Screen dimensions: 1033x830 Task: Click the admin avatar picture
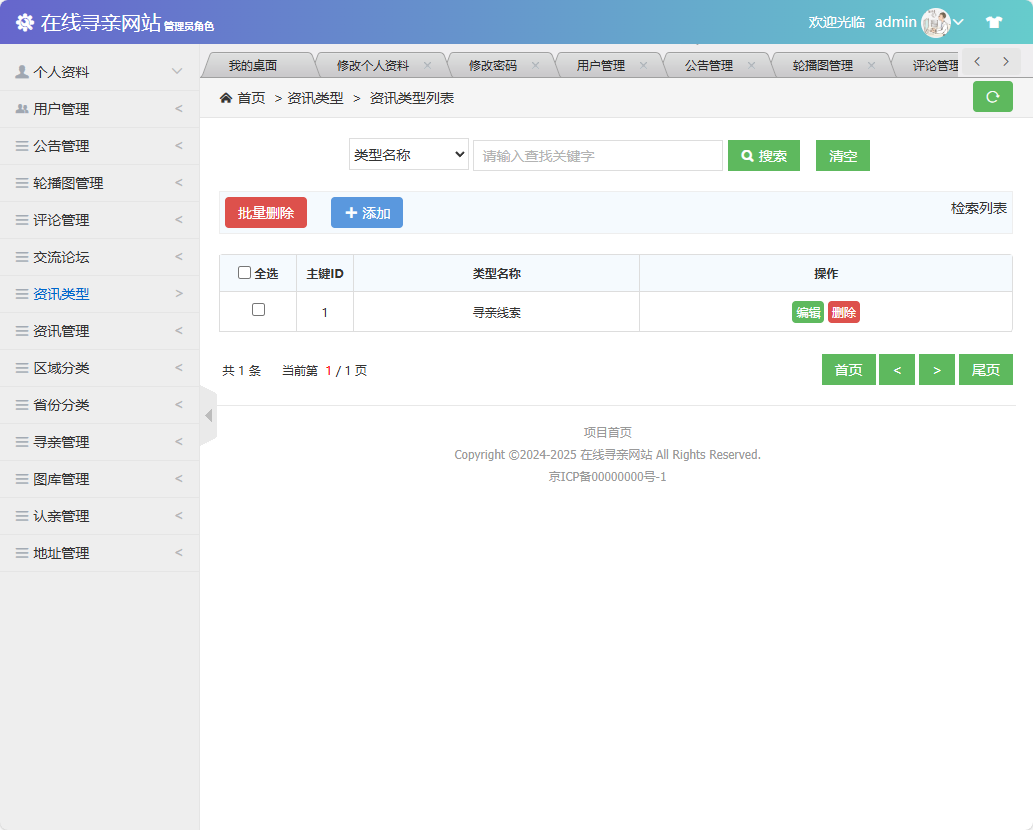pos(935,21)
